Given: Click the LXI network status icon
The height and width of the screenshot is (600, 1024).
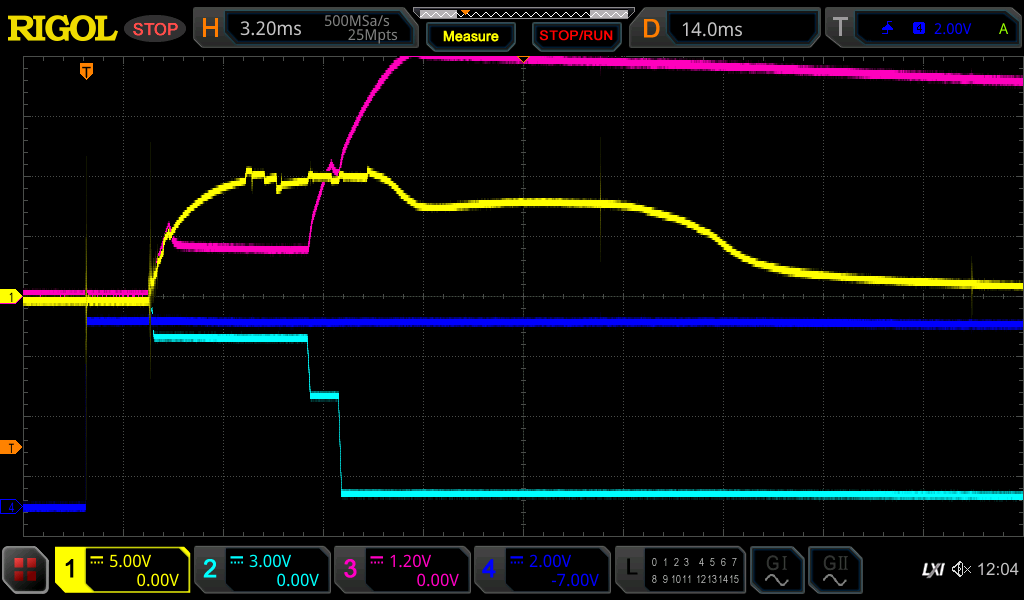Looking at the screenshot, I should click(932, 570).
